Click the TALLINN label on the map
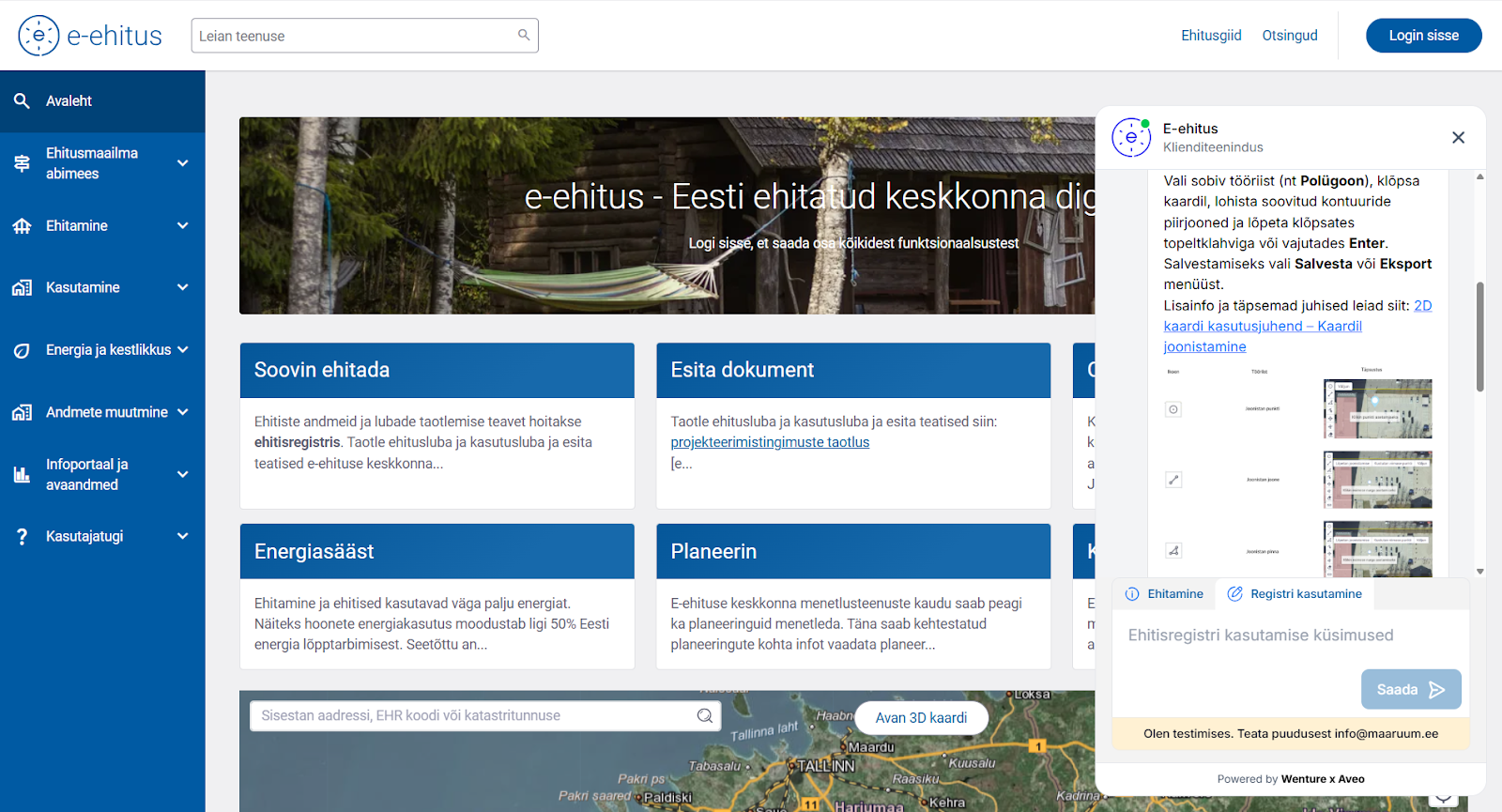This screenshot has width=1502, height=812. click(x=825, y=766)
